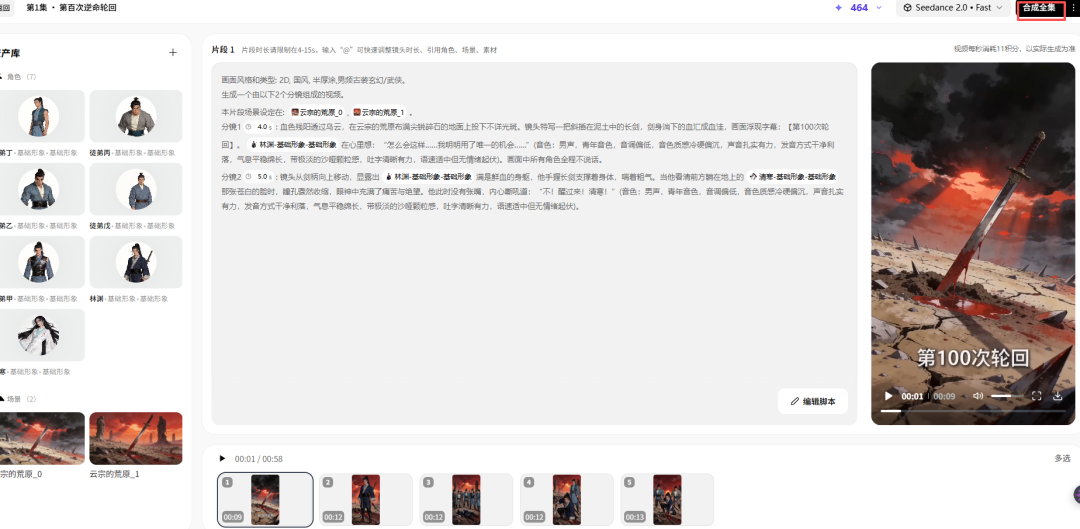The width and height of the screenshot is (1080, 529).
Task: Click the episode title 第百次逆命轮回
Action: pyautogui.click(x=87, y=7)
